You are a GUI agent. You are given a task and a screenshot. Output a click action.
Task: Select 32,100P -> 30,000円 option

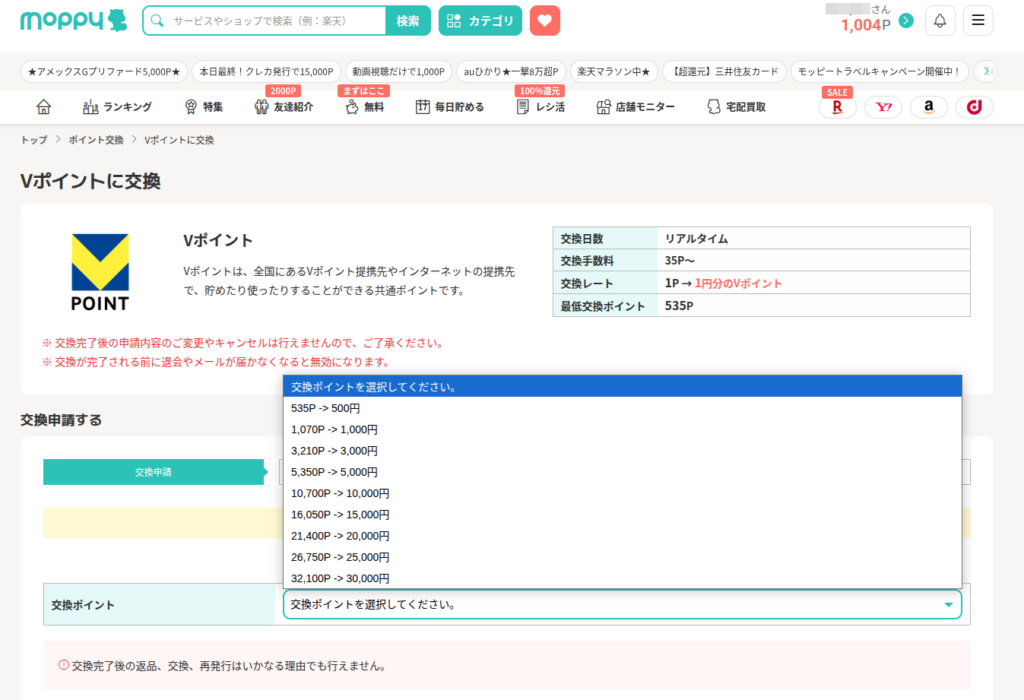340,578
